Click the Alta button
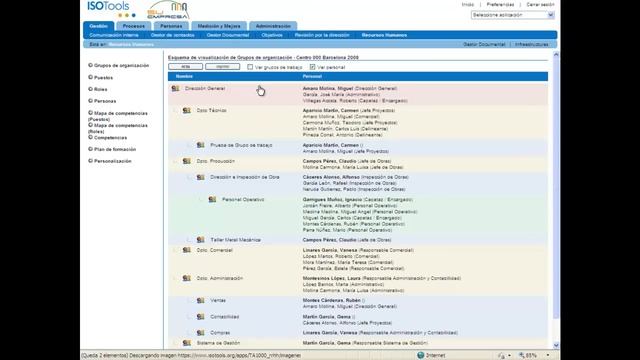This screenshot has width=640, height=360. [x=185, y=67]
